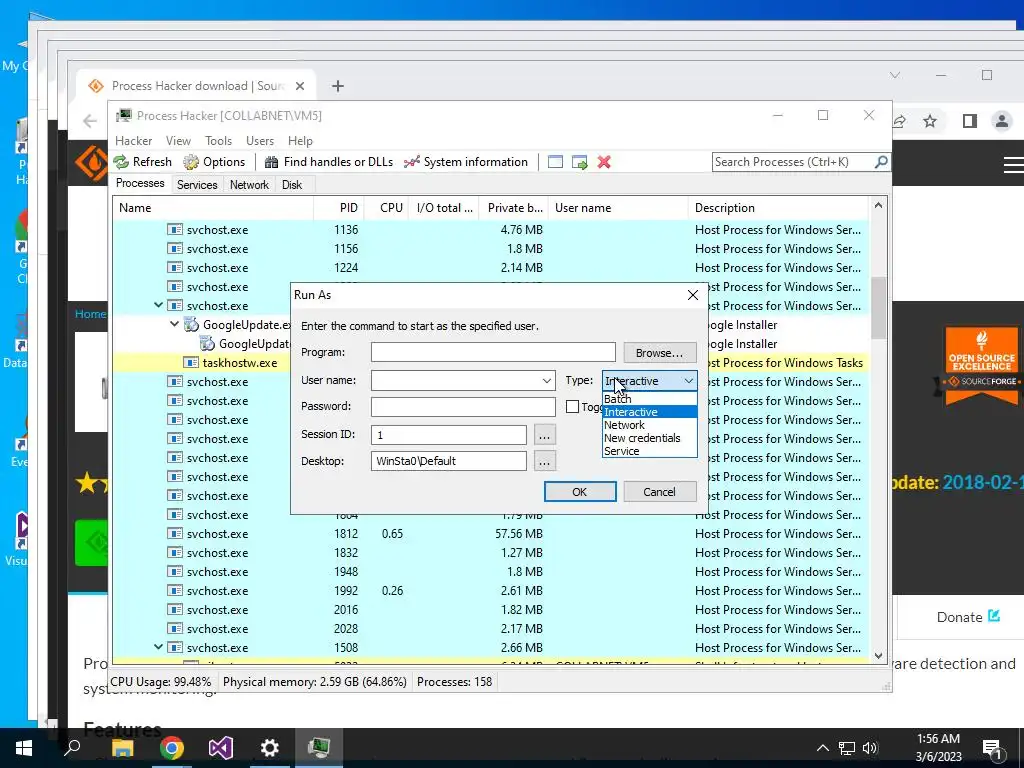The image size is (1024, 768).
Task: Confirm Run As with OK
Action: click(580, 492)
